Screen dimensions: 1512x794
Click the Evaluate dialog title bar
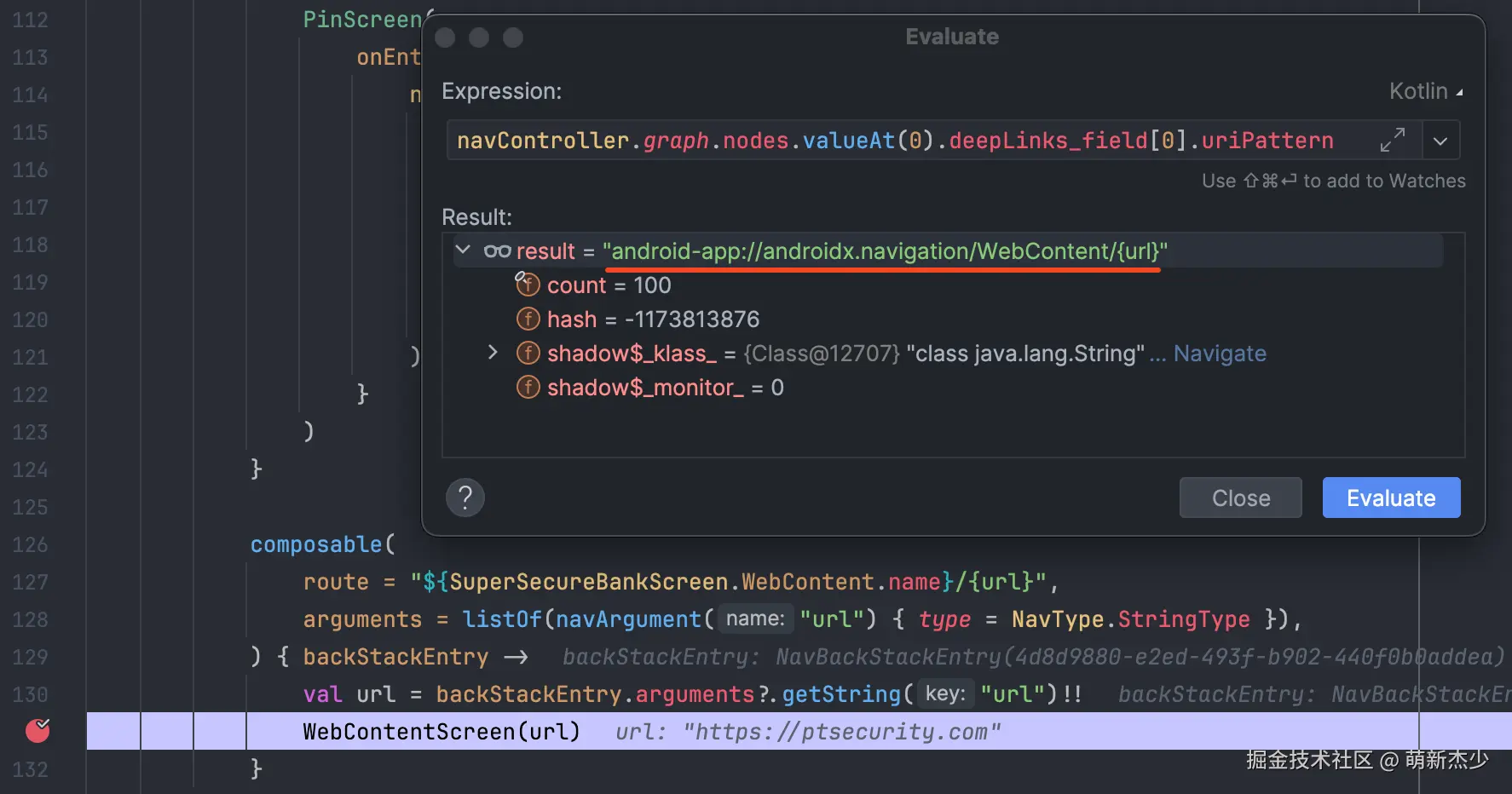coord(952,37)
